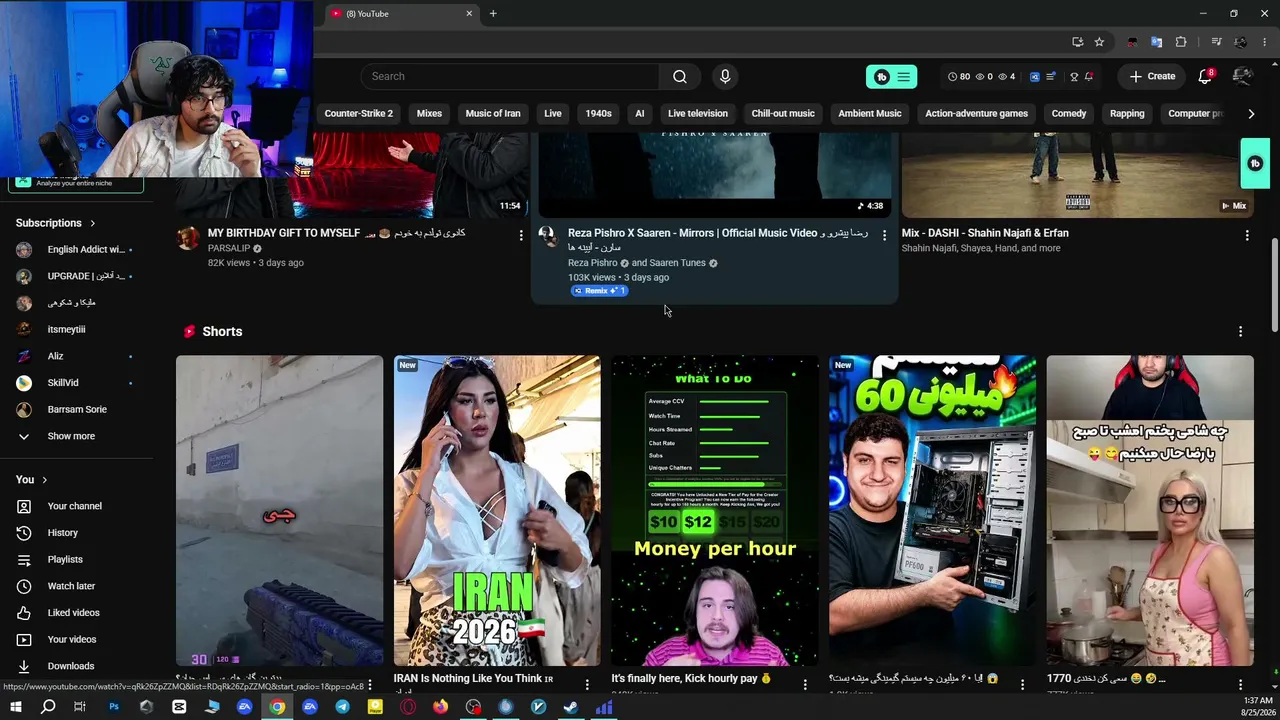Select the Mixes chip
This screenshot has height=720, width=1280.
pos(429,114)
